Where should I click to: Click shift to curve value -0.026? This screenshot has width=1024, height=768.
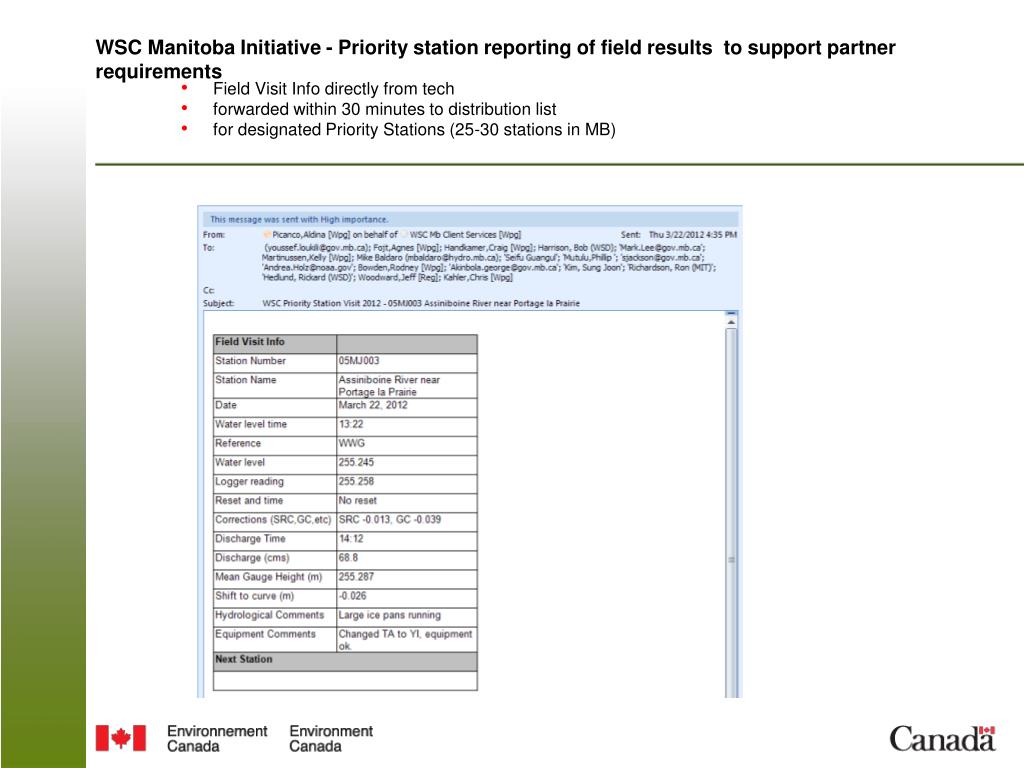click(x=407, y=597)
